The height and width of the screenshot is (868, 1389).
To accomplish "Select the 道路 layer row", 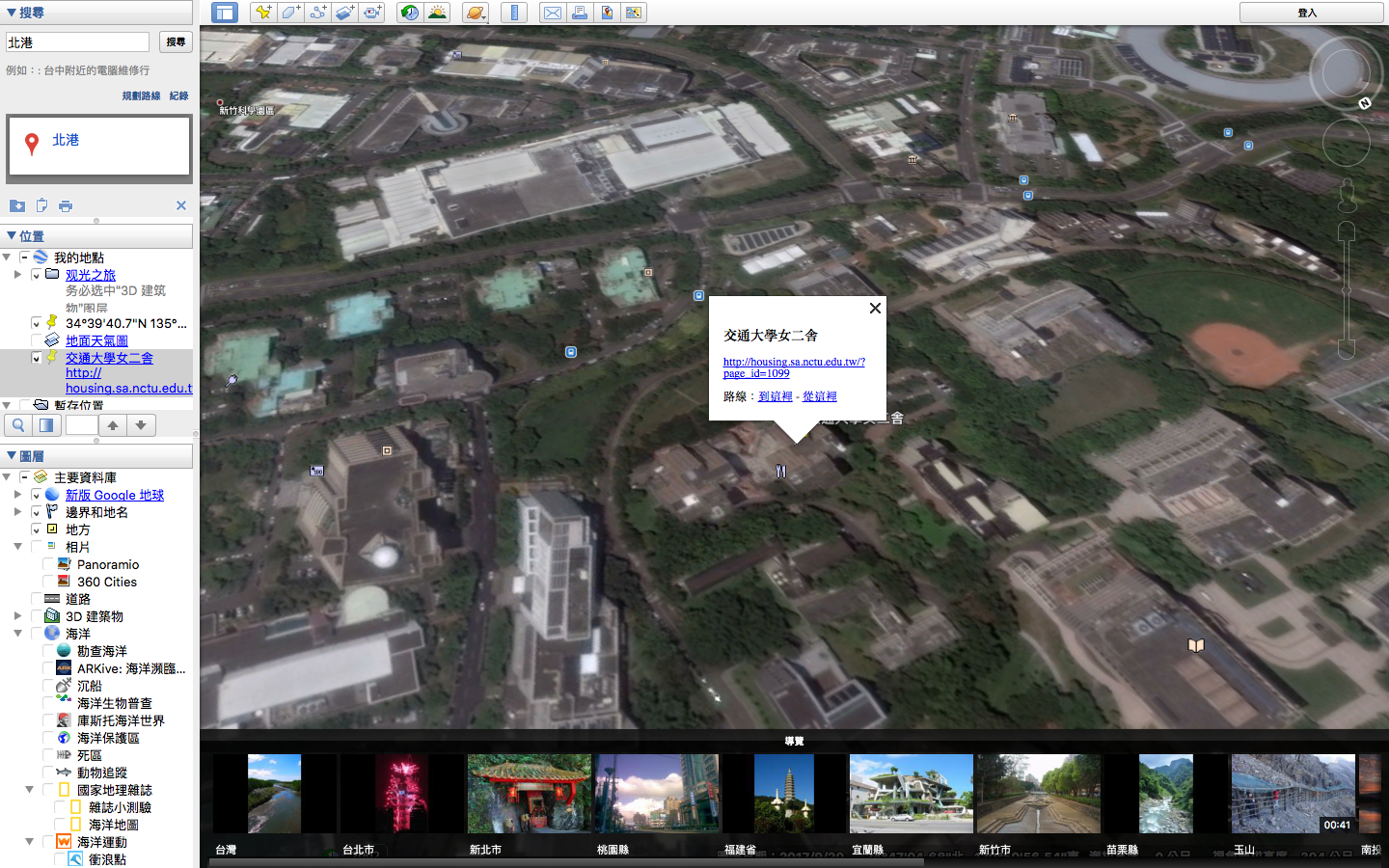I will pos(78,599).
